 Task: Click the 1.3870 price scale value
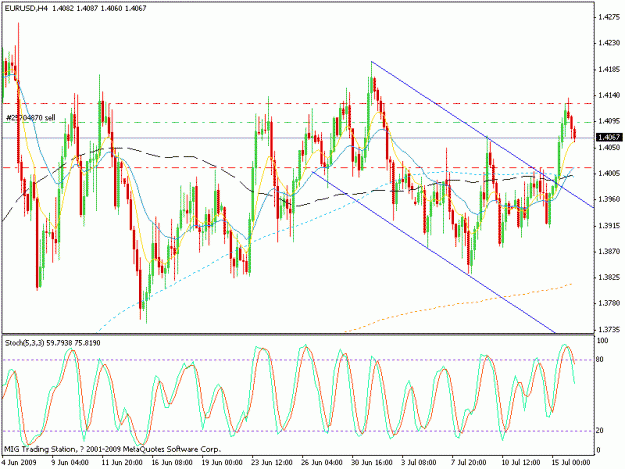pos(609,251)
